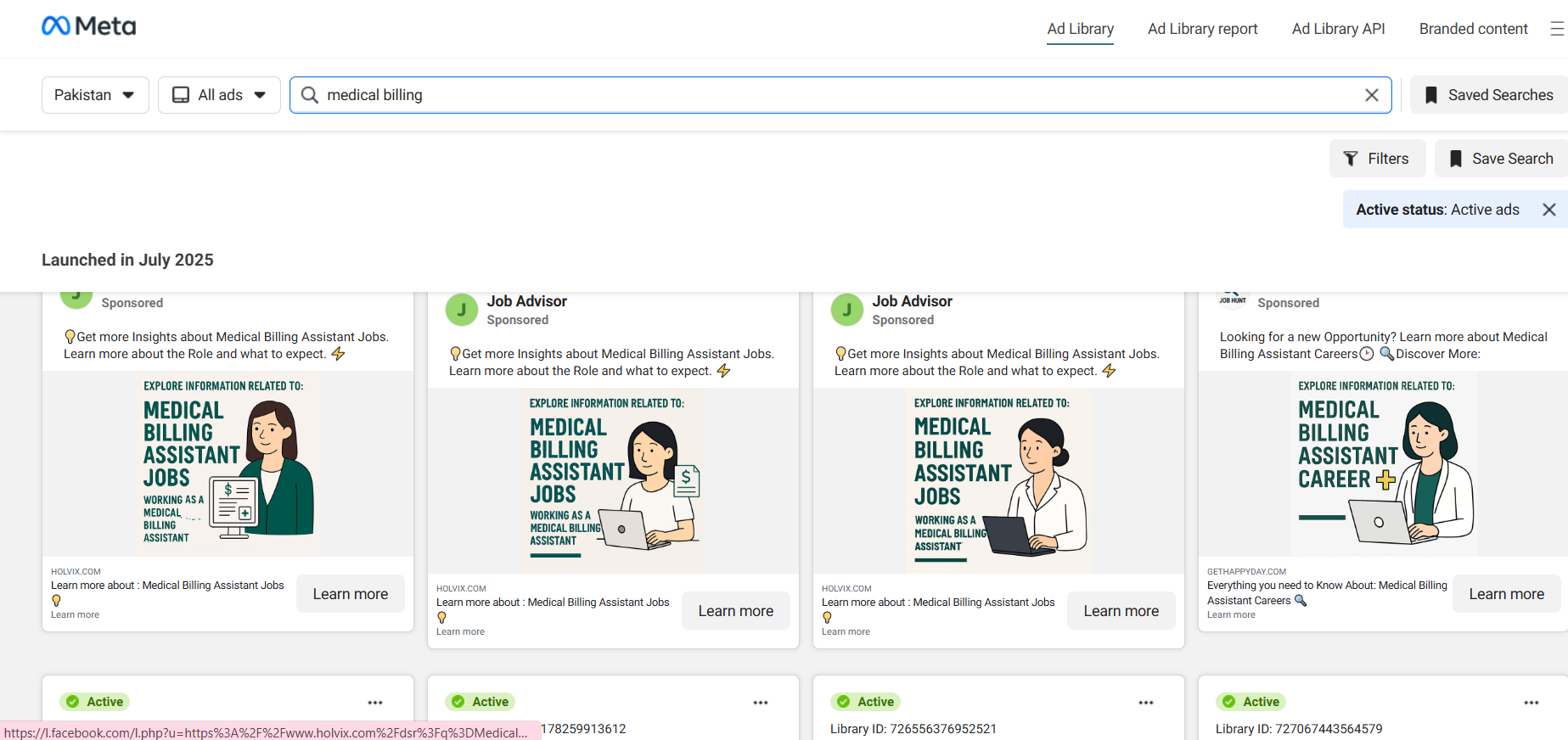
Task: Open the Ad Library API tab
Action: point(1338,29)
